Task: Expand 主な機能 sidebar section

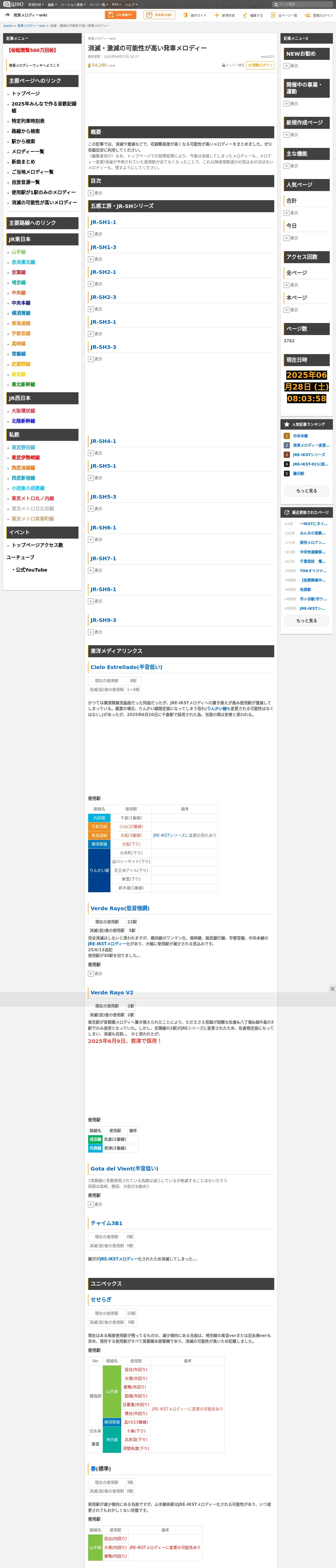Action: click(287, 166)
